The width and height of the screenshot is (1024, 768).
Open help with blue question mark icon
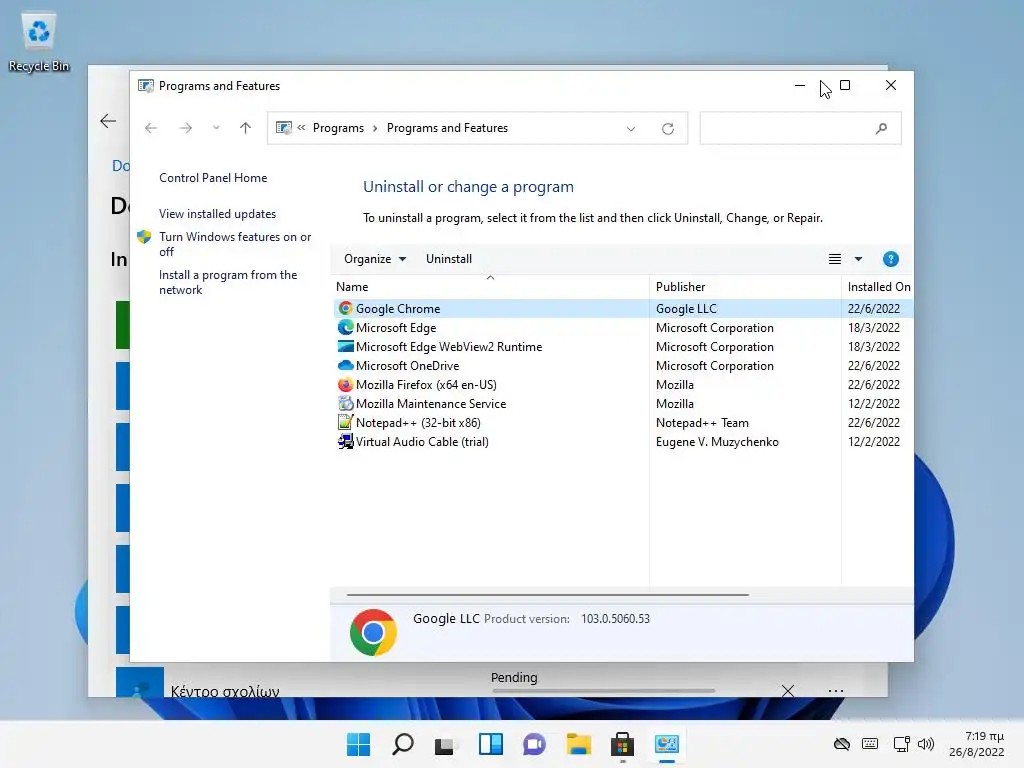click(890, 259)
